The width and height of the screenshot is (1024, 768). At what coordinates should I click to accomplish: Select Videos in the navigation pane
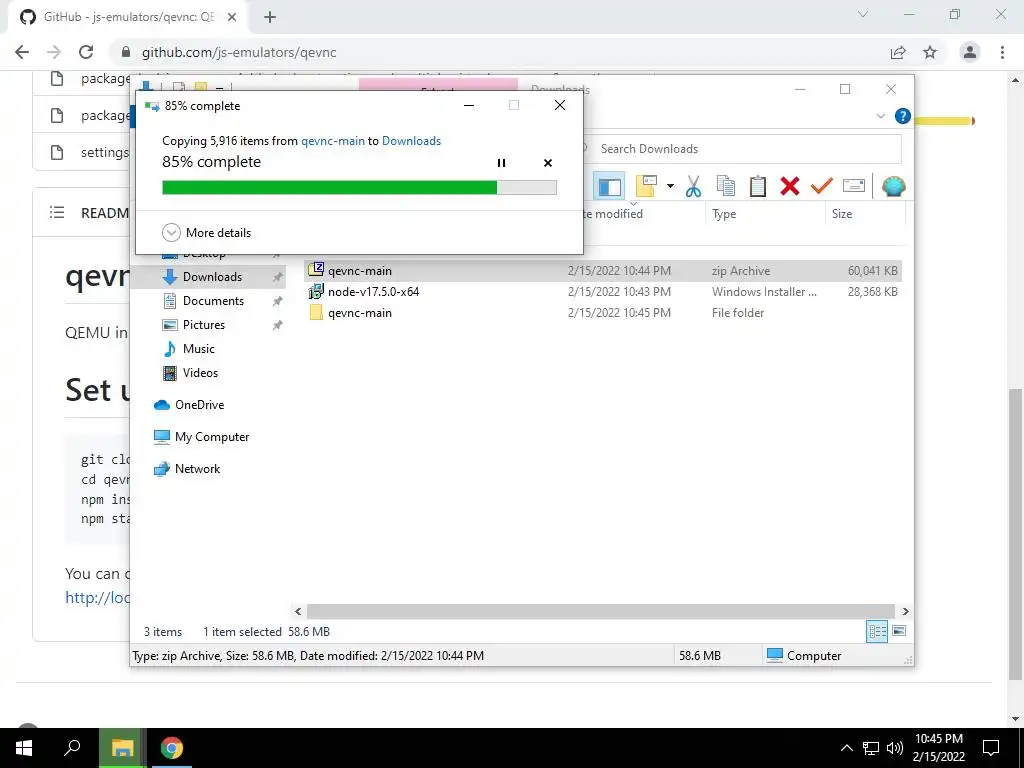click(x=200, y=373)
